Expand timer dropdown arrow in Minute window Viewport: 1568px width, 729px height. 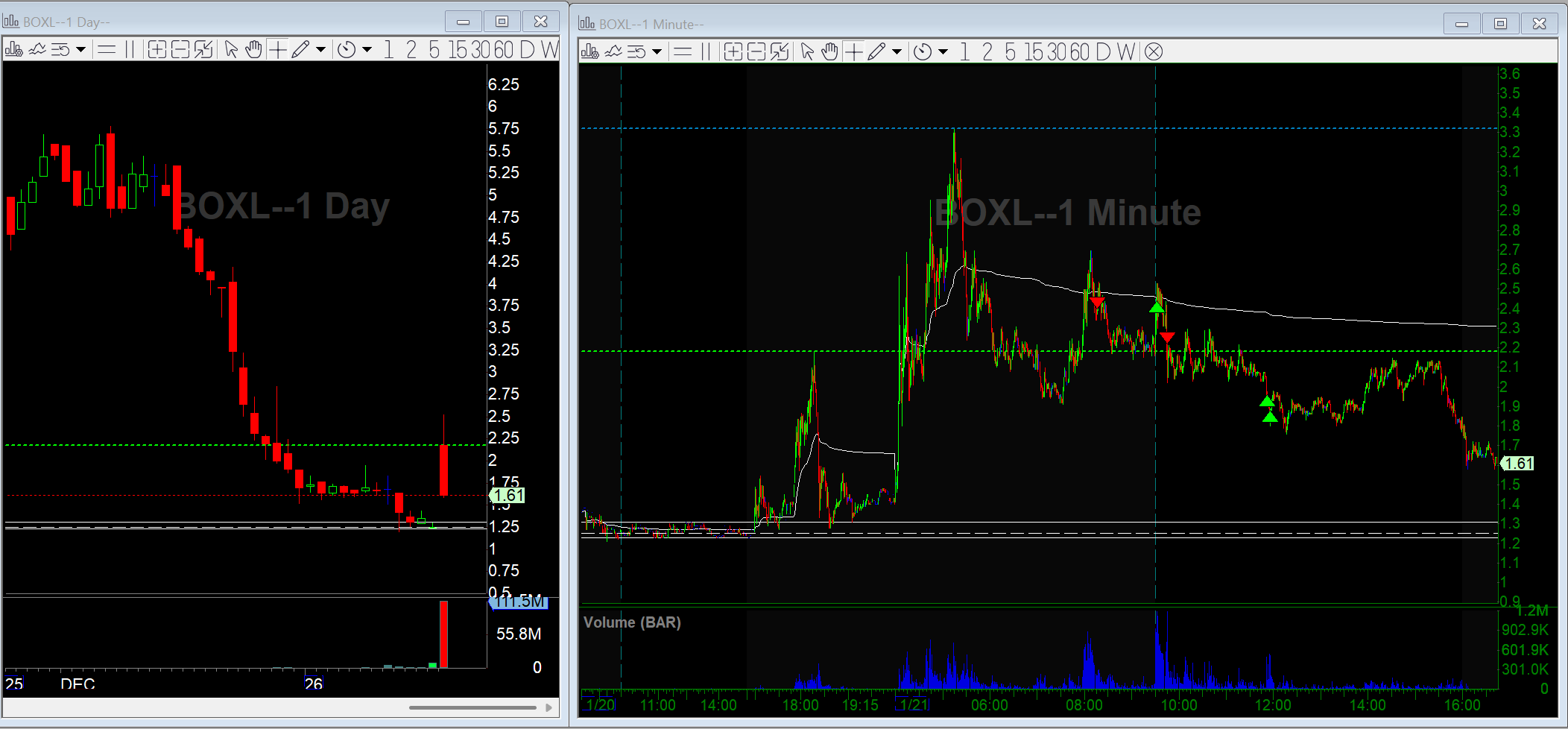point(943,51)
